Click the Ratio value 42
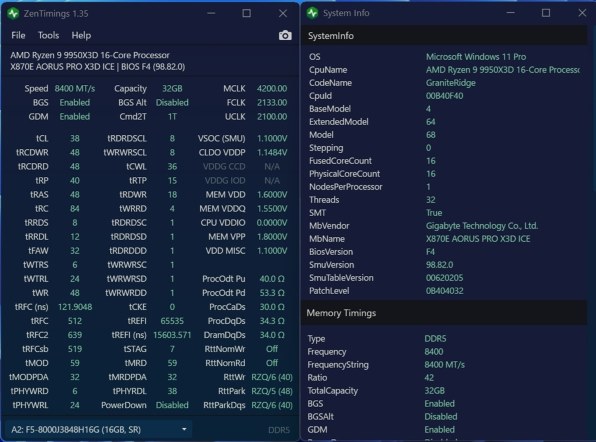596x442 pixels. click(x=429, y=378)
